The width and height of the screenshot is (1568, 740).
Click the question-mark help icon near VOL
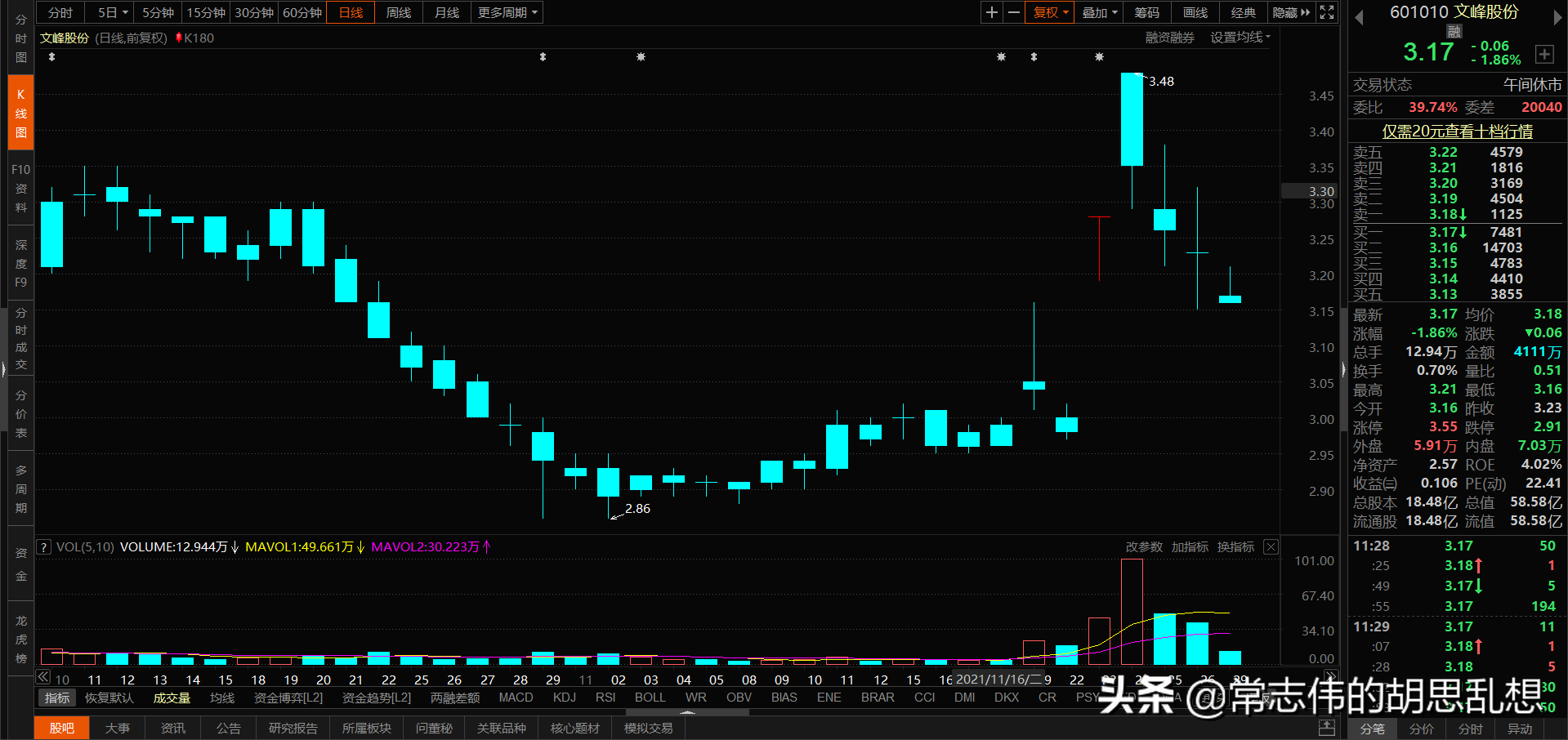click(42, 546)
